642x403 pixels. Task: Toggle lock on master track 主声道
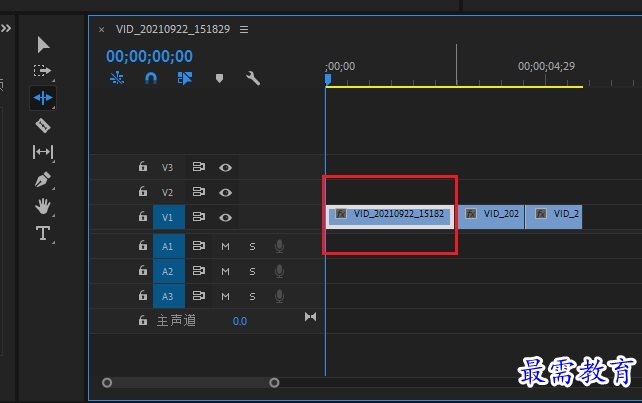coord(142,320)
